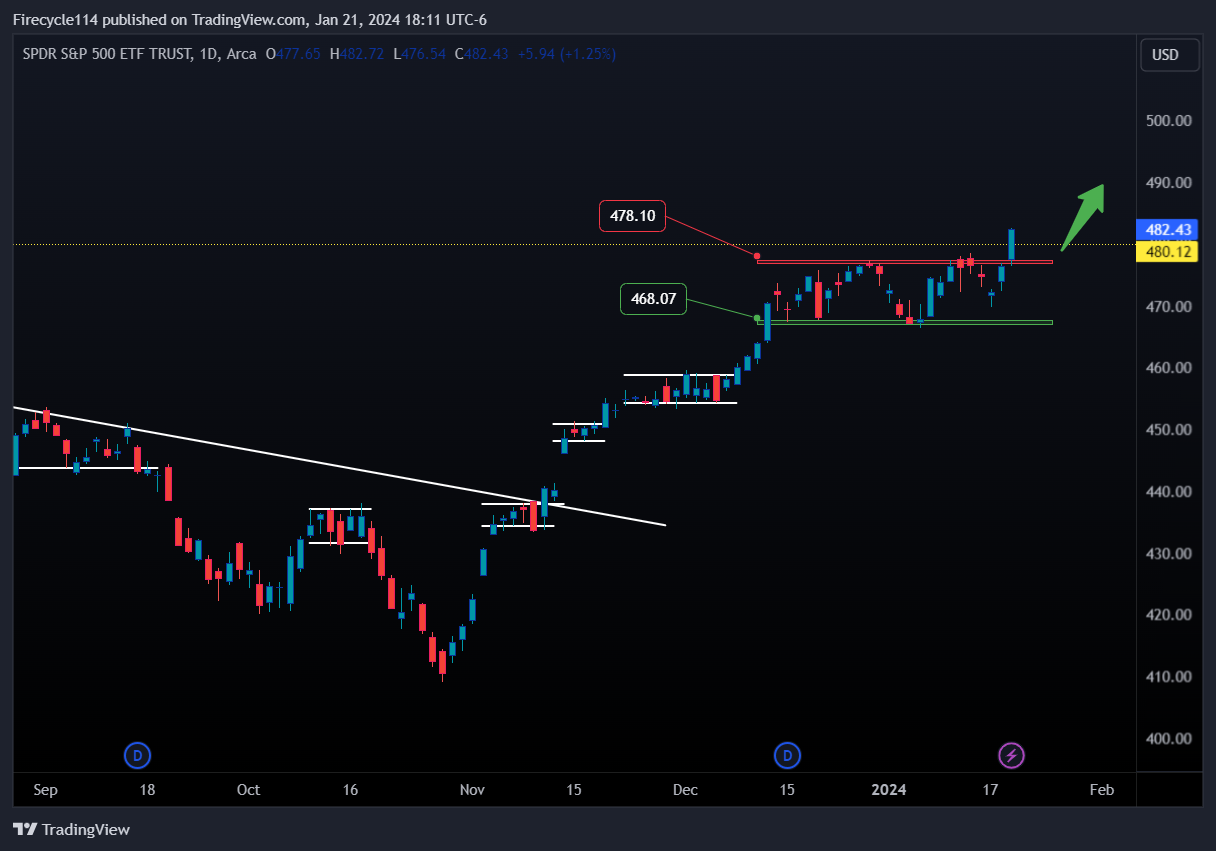Viewport: 1216px width, 851px height.
Task: Click the 490.00 price axis label
Action: 1169,182
